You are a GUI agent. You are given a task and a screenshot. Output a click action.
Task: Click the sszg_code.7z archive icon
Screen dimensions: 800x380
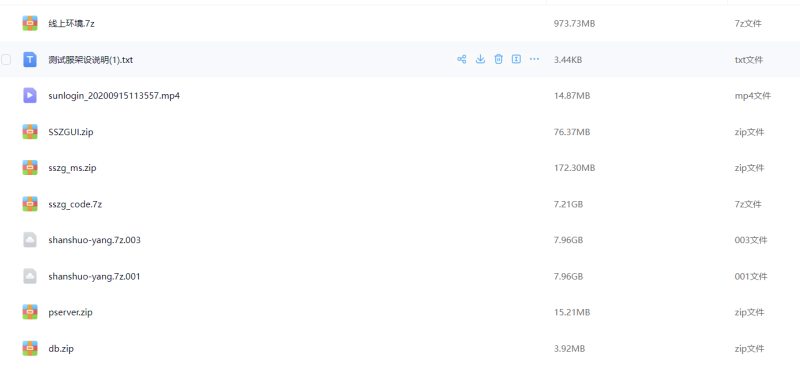[30, 204]
